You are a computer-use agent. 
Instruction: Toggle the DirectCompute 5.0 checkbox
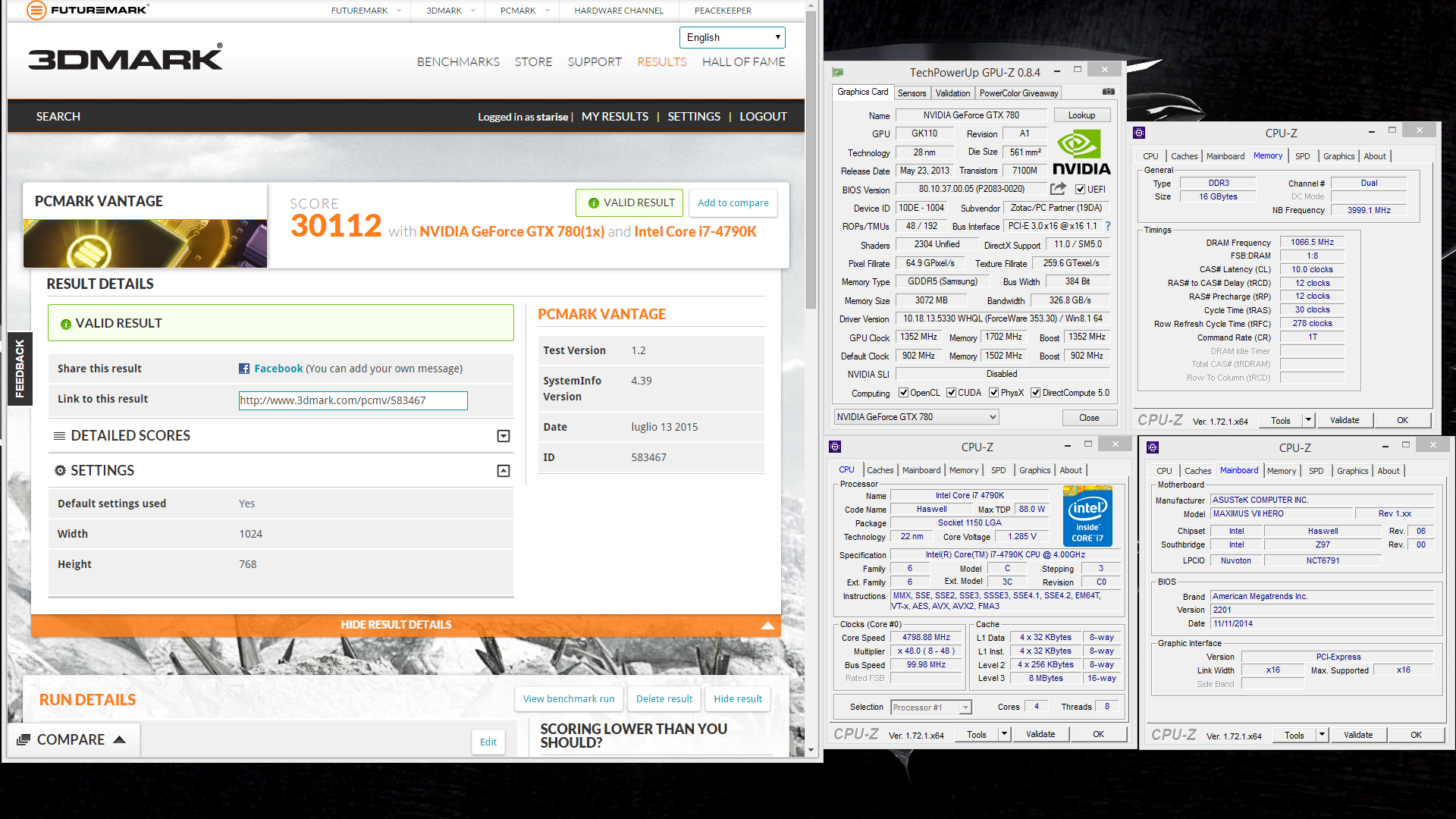click(x=1035, y=393)
